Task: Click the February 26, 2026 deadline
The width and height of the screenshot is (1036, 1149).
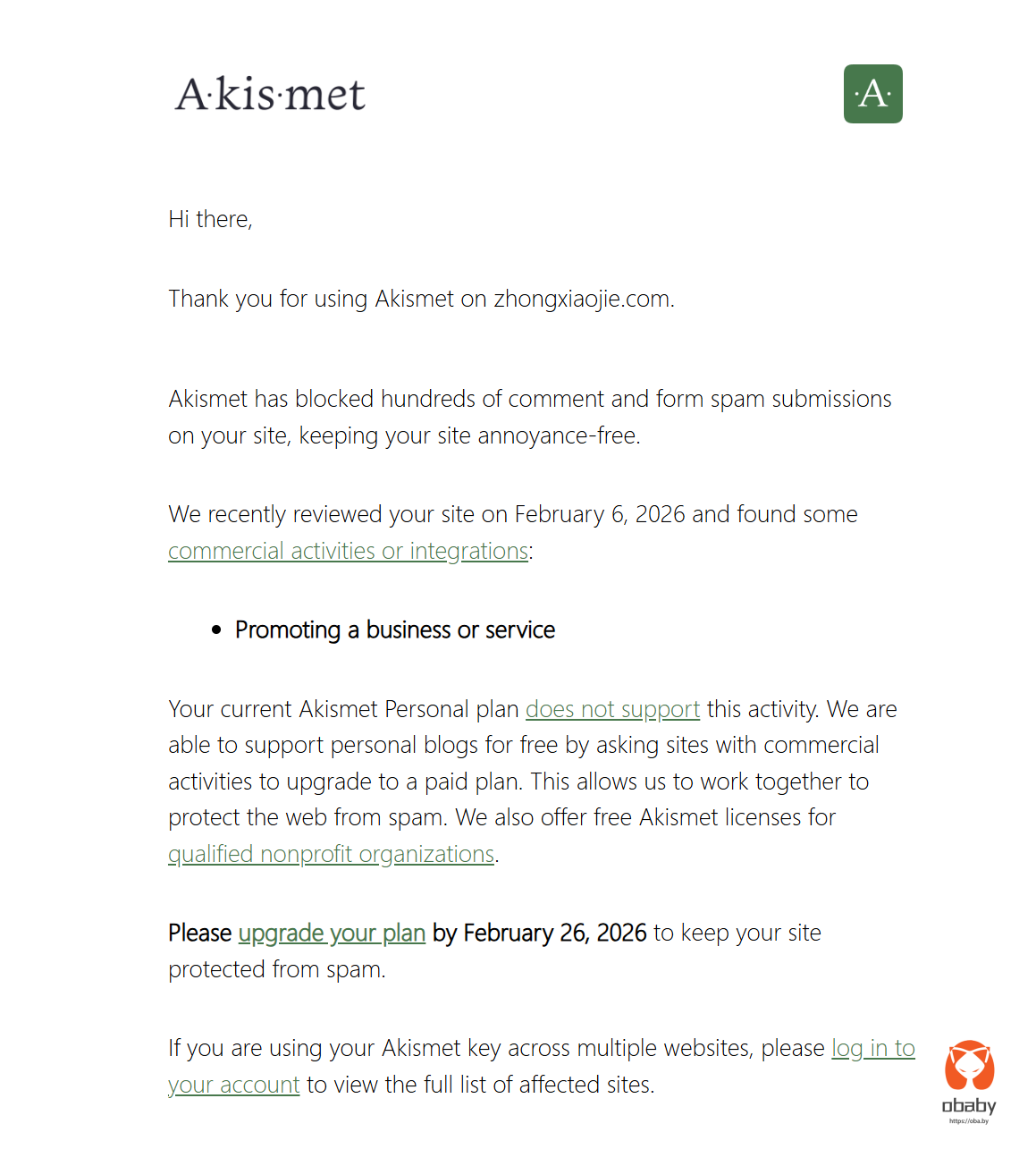Action: click(554, 933)
